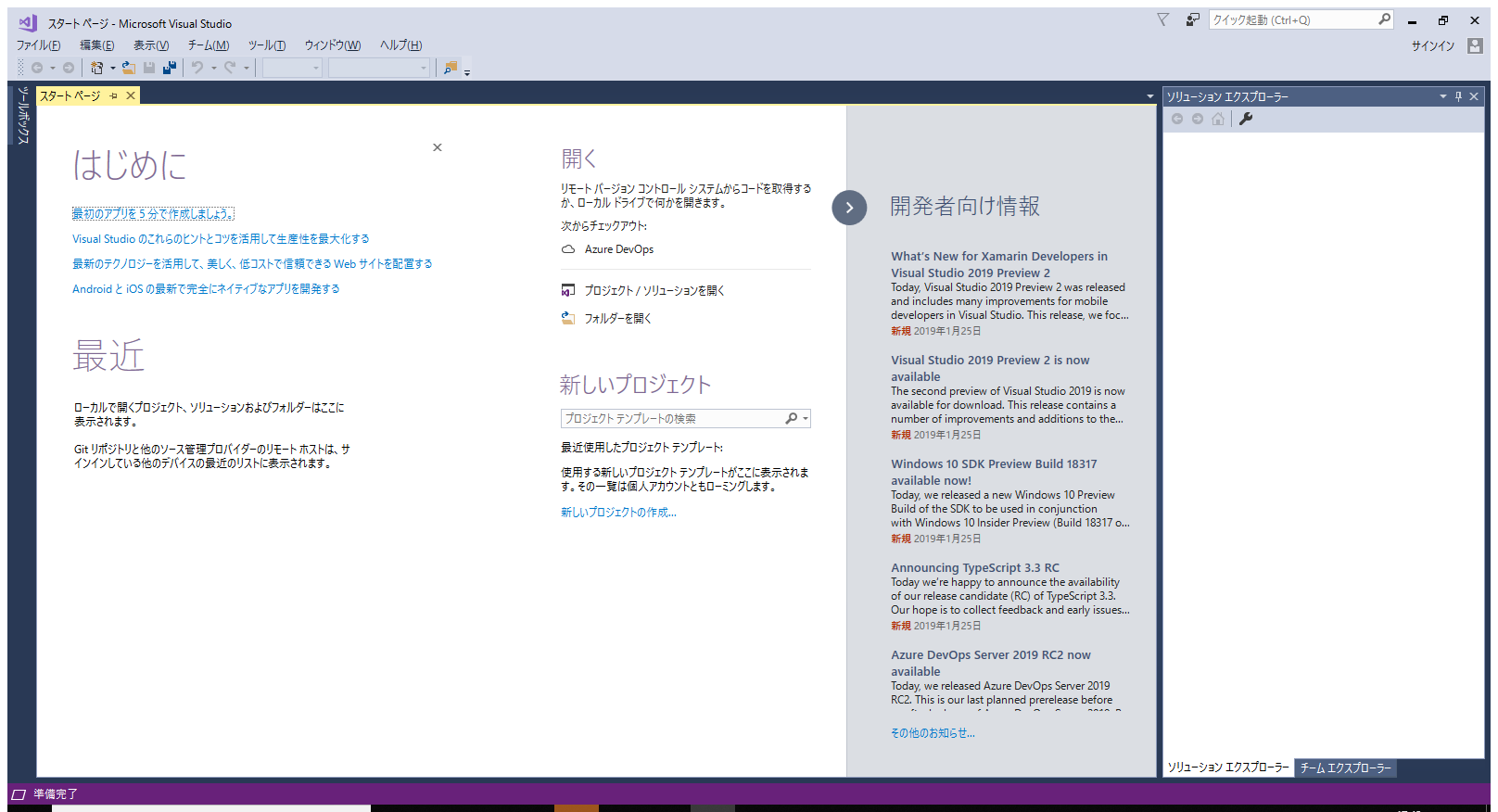Open the solution configurations combo box
Screen dimensions: 1498x812
pos(292,68)
